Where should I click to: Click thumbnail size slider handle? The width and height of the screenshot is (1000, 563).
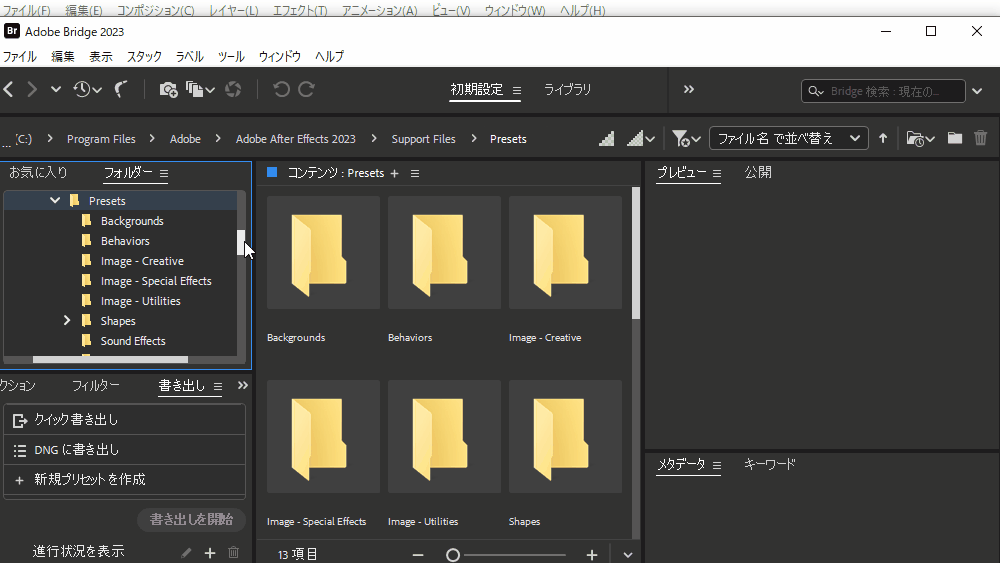tap(453, 555)
